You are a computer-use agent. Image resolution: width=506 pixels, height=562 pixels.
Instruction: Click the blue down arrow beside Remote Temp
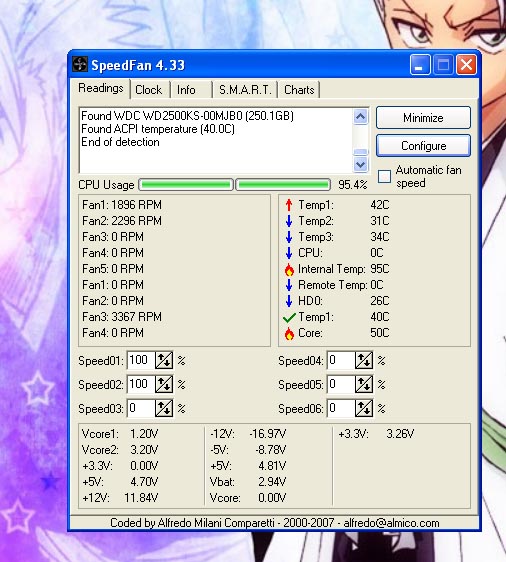(x=289, y=285)
